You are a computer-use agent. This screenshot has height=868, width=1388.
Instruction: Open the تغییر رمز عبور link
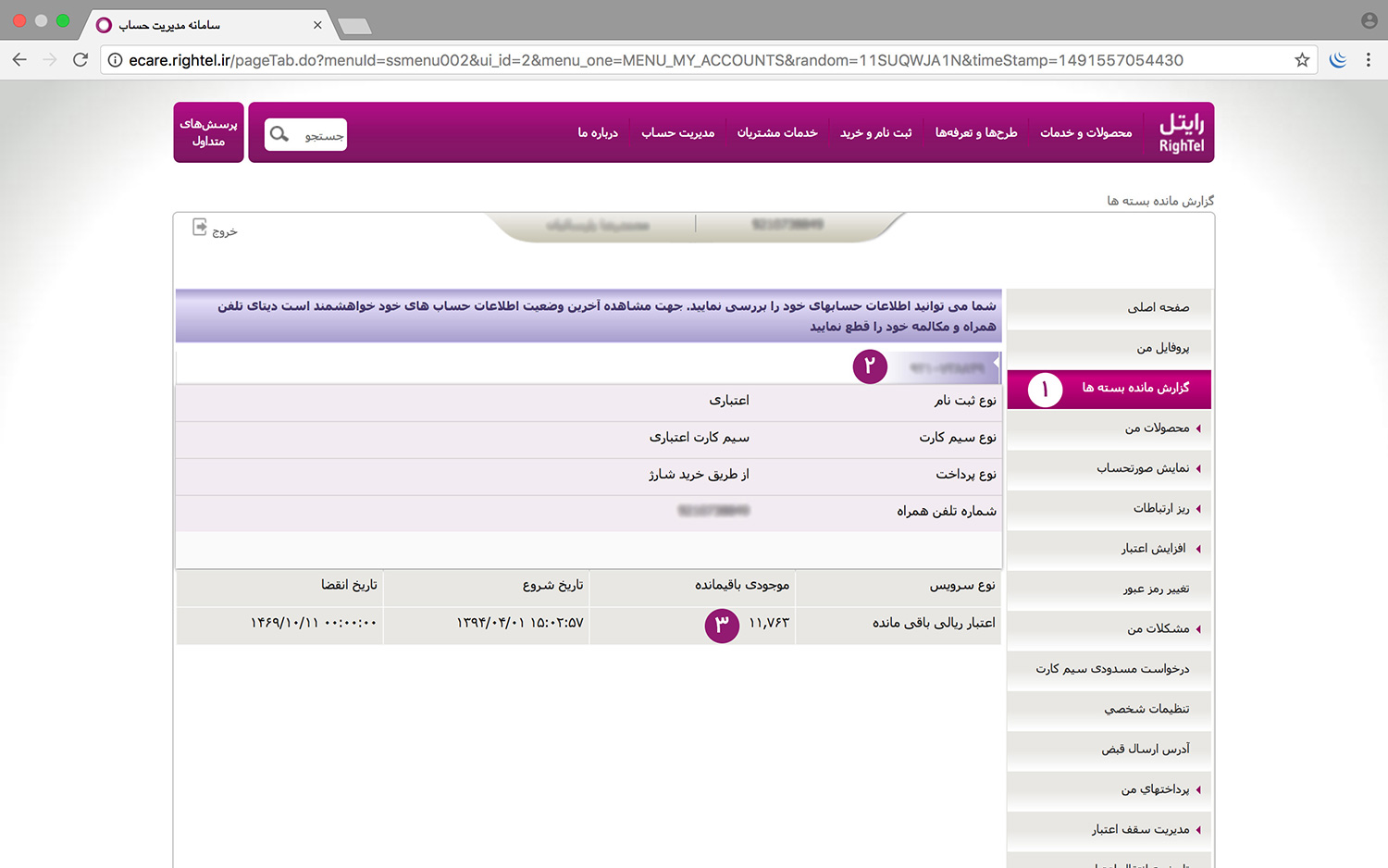(1156, 589)
